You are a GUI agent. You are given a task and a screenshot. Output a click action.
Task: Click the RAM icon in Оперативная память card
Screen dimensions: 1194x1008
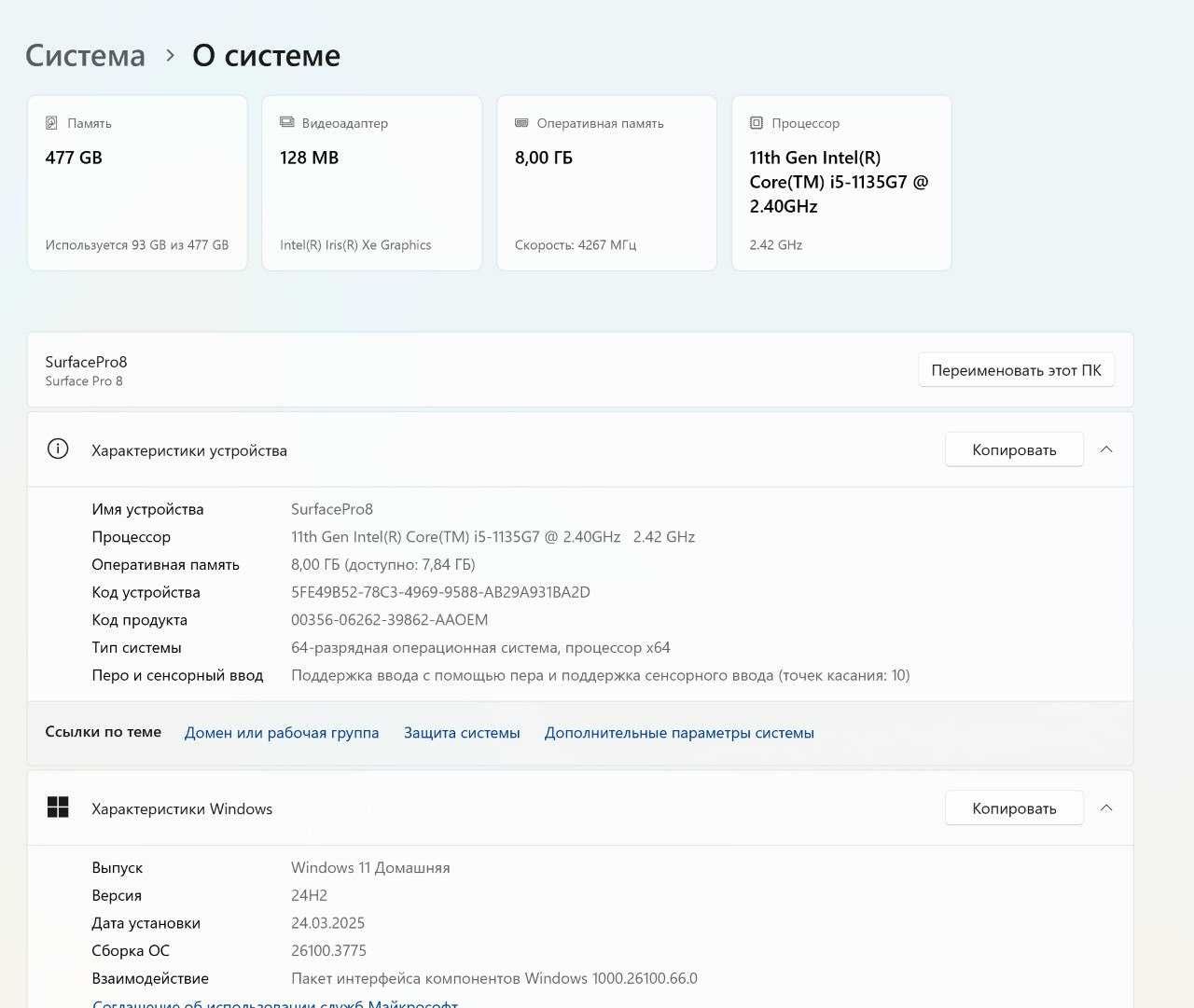(x=522, y=123)
